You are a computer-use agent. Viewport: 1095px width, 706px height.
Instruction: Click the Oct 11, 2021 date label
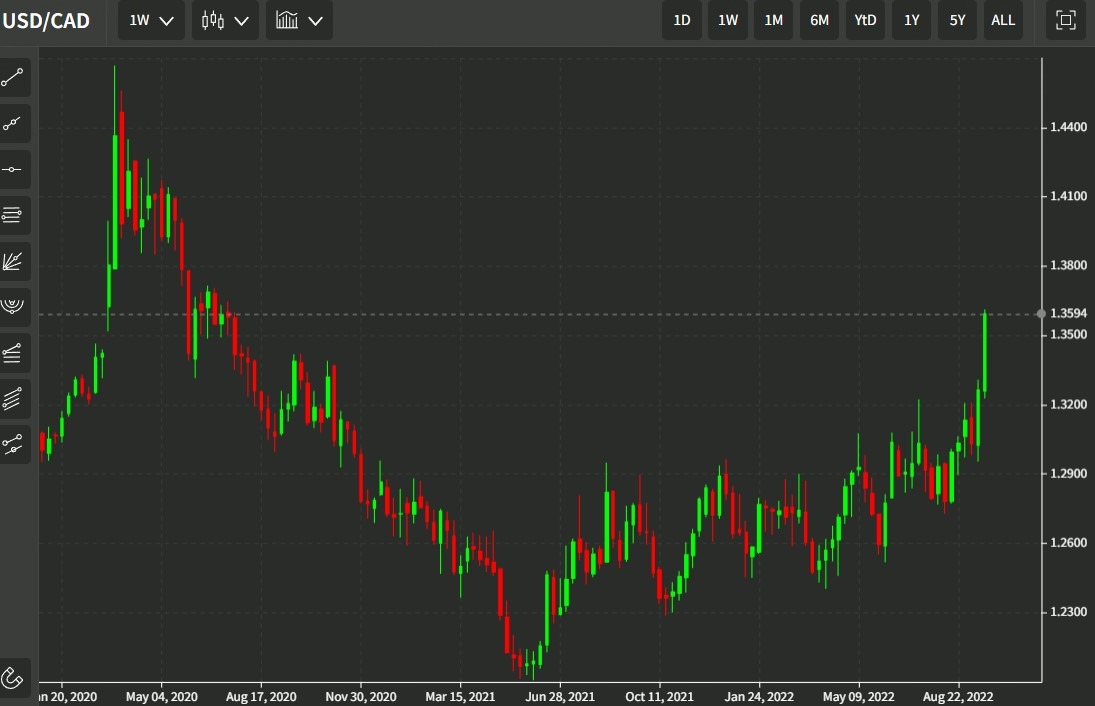[659, 696]
